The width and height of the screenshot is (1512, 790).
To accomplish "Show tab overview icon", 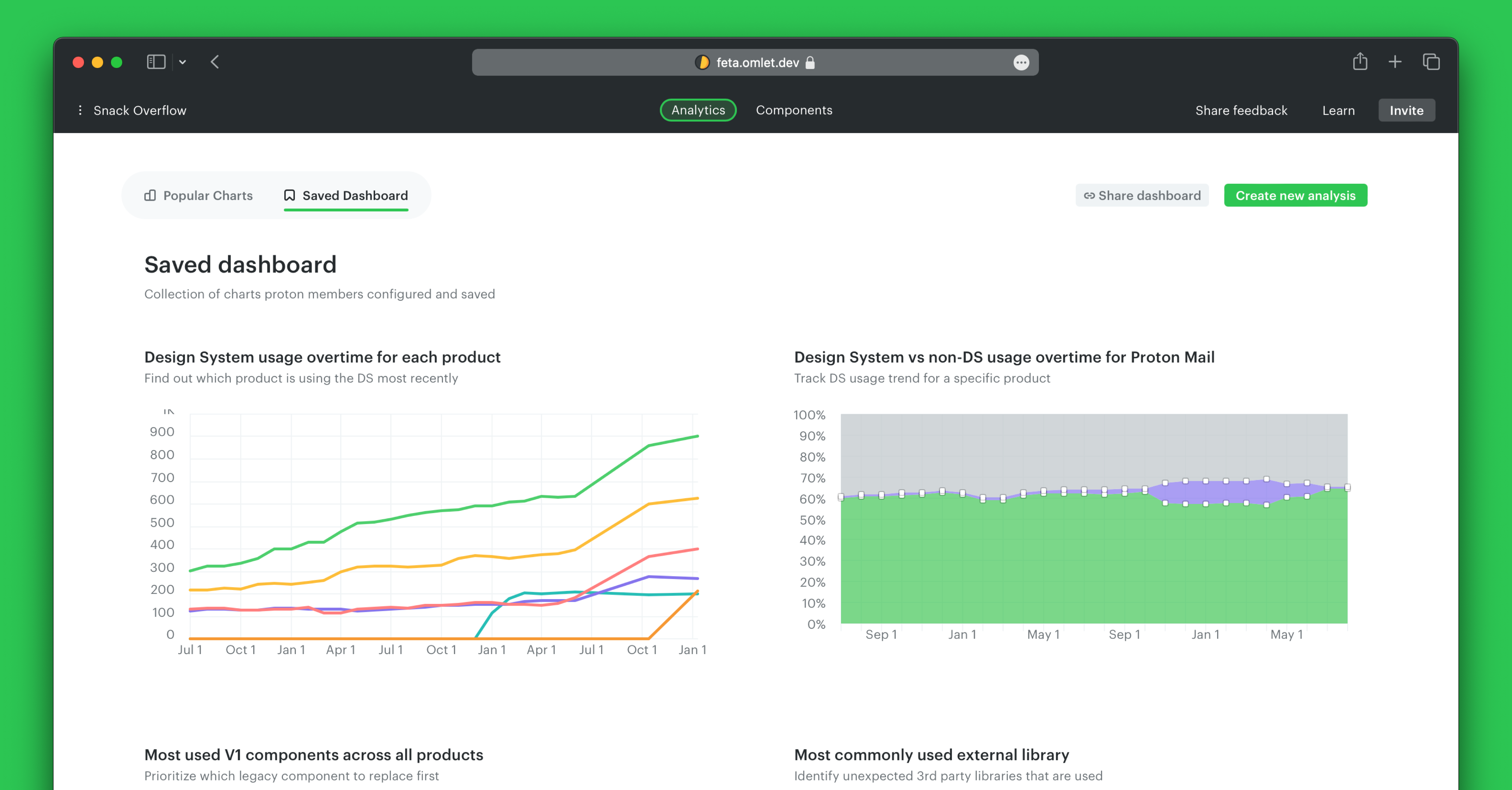I will tap(1431, 62).
